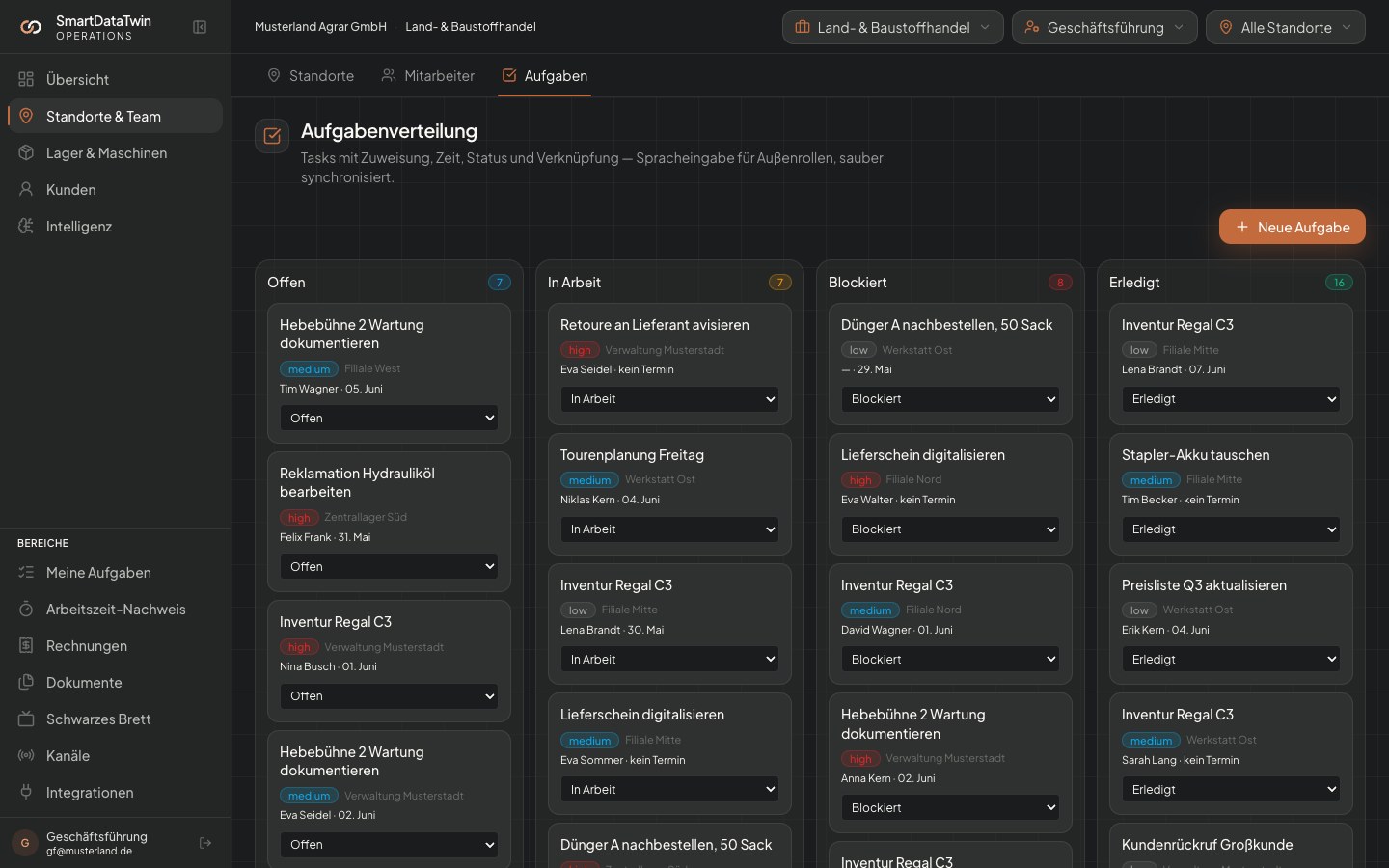Click the Kunden person icon
1389x868 pixels.
(26, 189)
